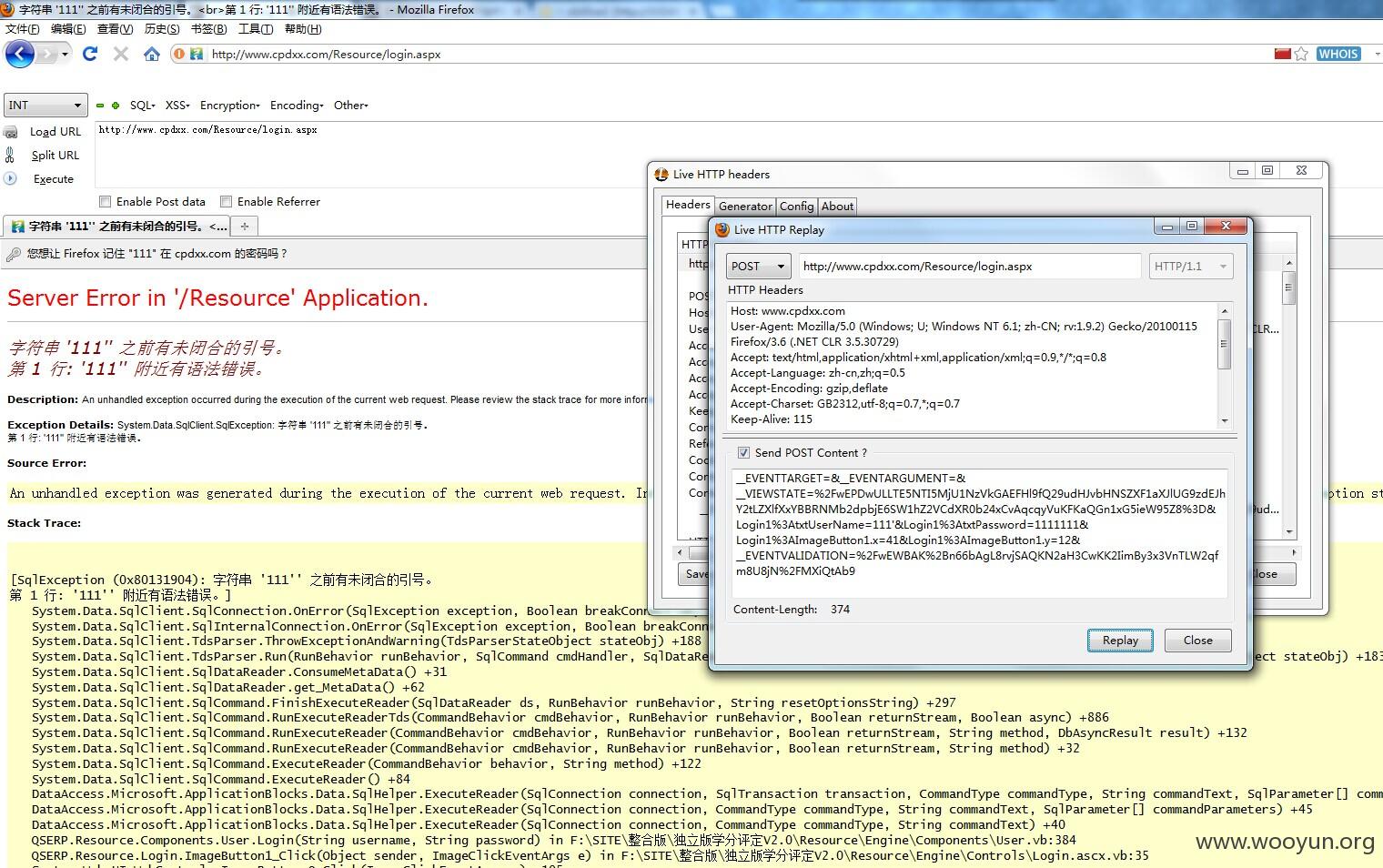Switch to the About tab
This screenshot has height=868, width=1383.
click(837, 207)
